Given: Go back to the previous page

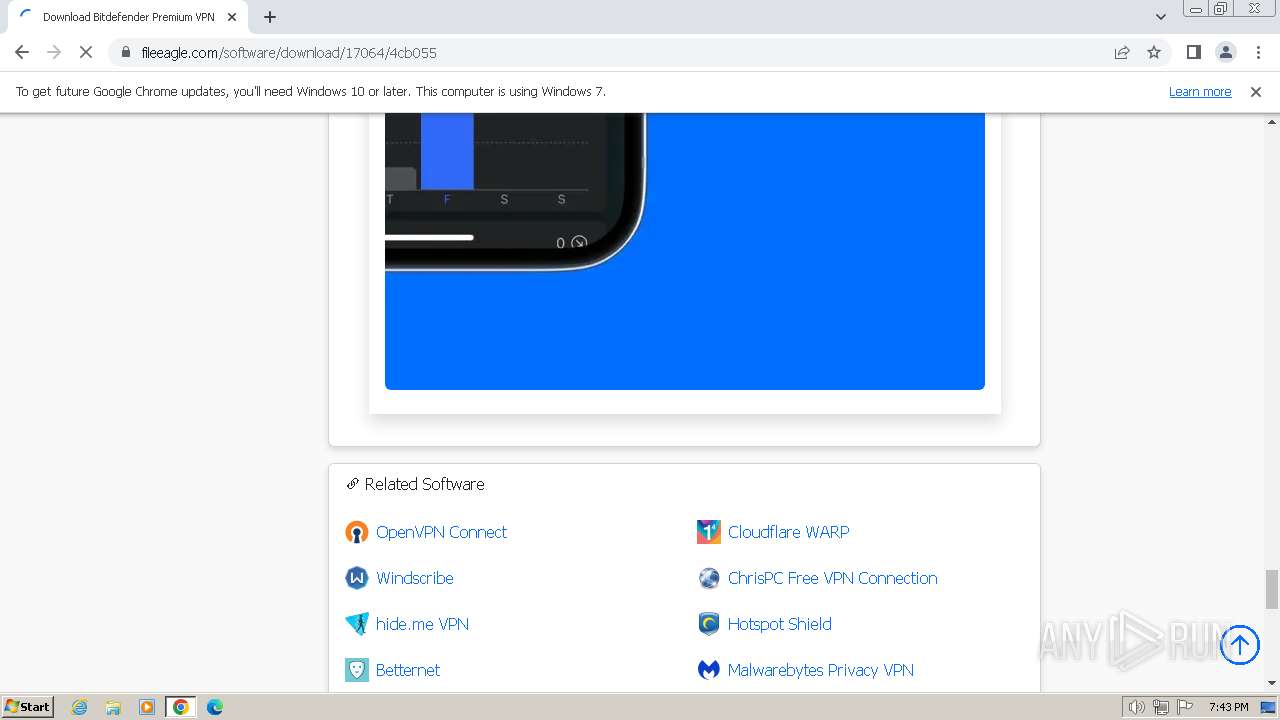Looking at the screenshot, I should pyautogui.click(x=22, y=52).
